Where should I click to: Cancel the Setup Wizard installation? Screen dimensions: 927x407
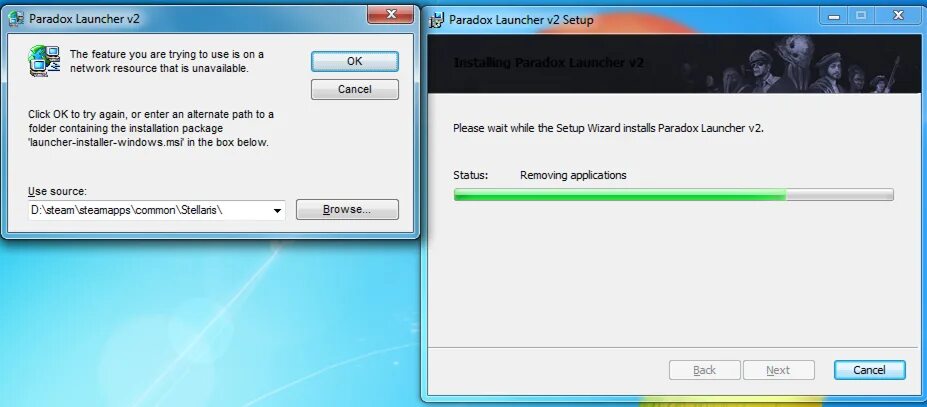870,370
